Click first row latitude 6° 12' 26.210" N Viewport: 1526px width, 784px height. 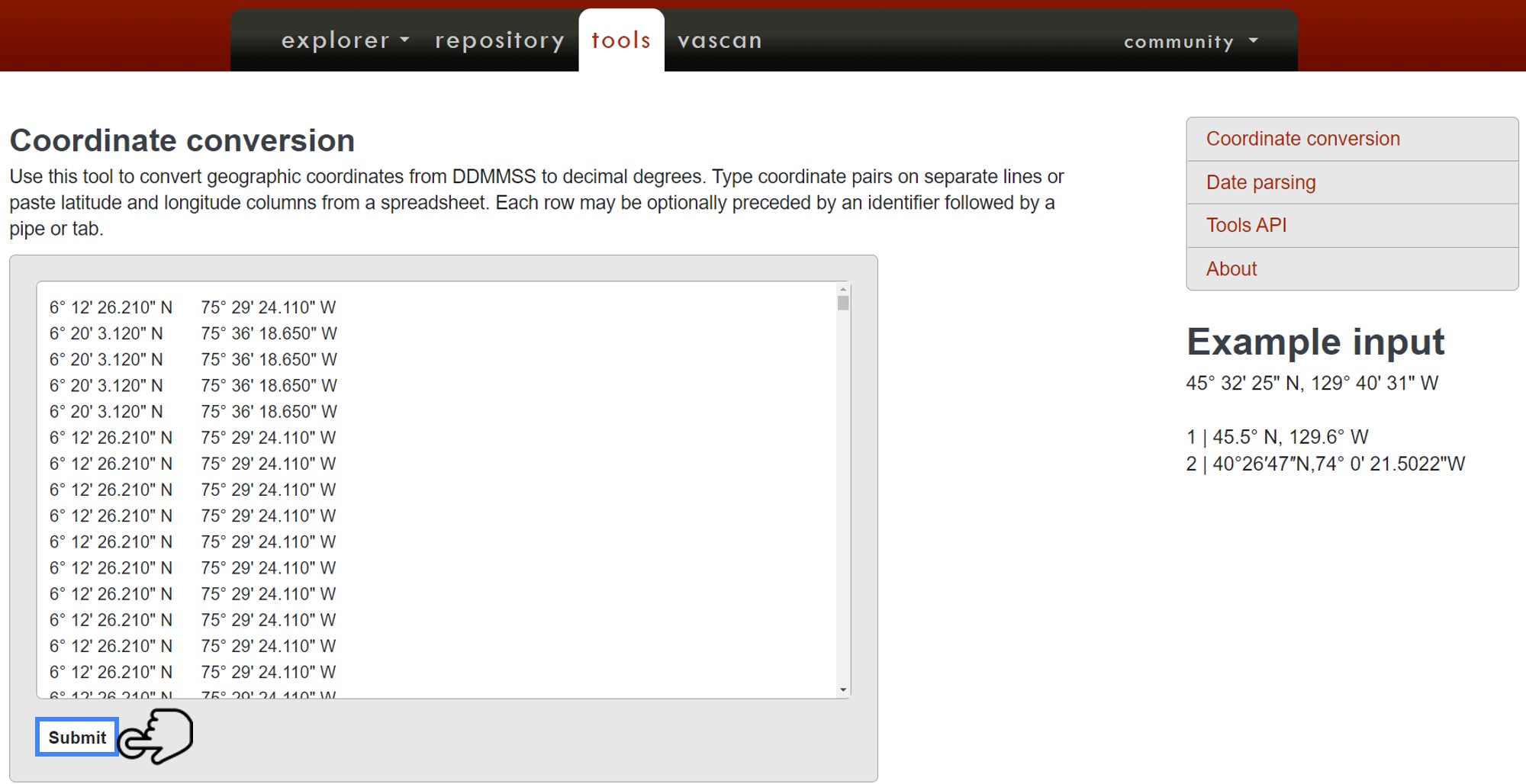click(x=111, y=307)
